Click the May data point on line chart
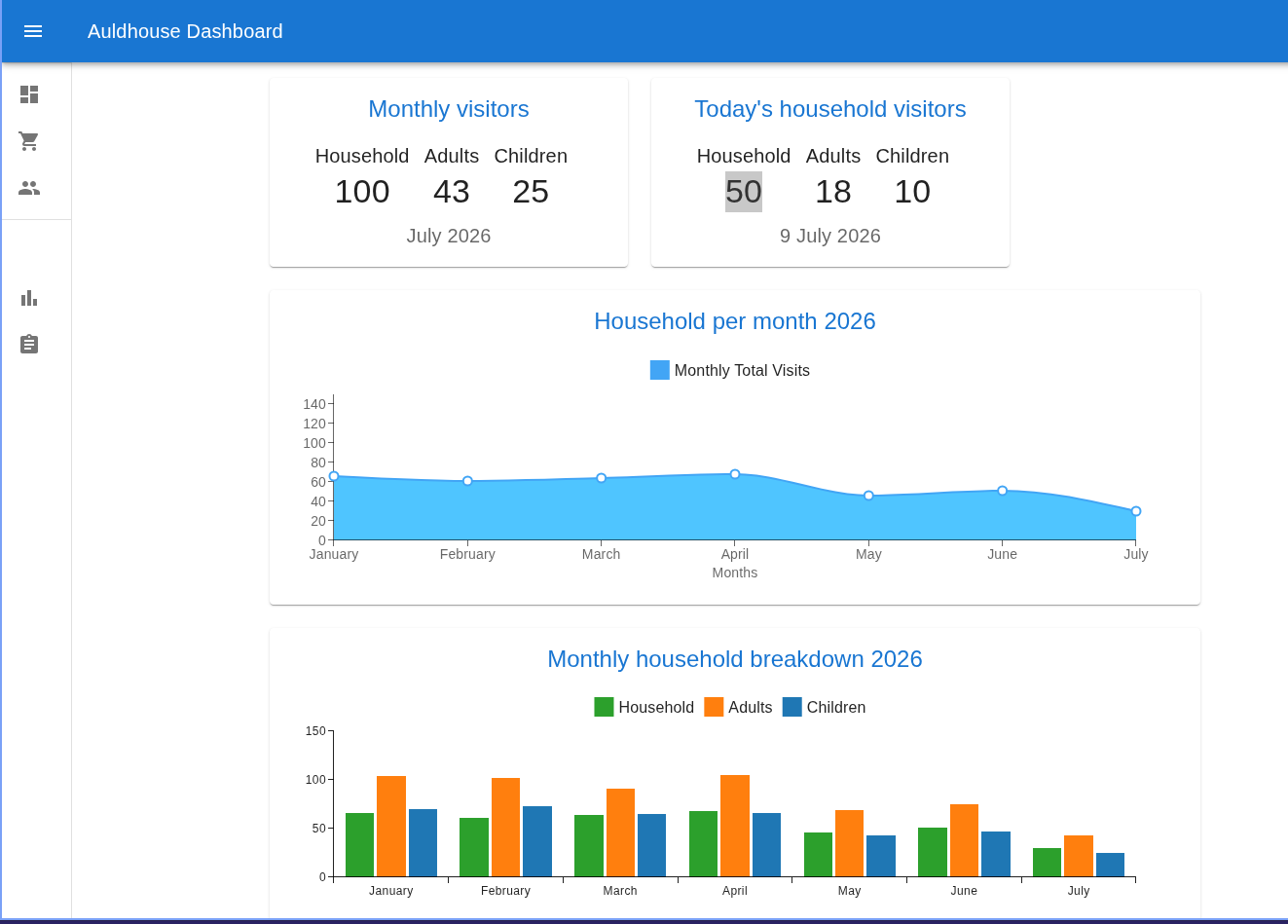This screenshot has width=1288, height=924. [x=868, y=496]
